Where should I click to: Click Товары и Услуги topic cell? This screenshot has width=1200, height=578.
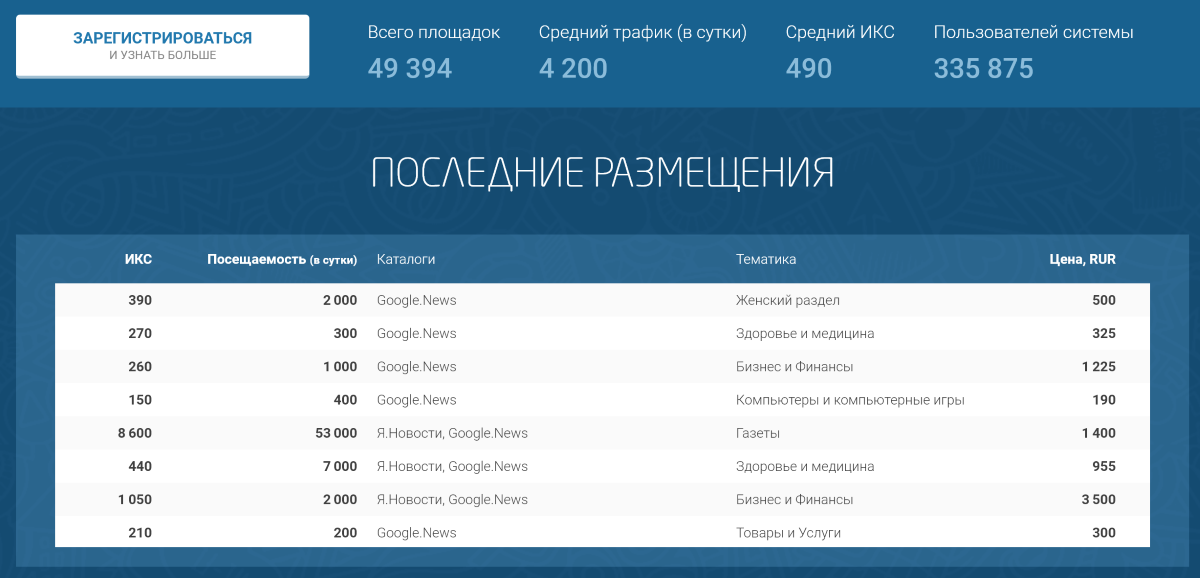tap(788, 533)
